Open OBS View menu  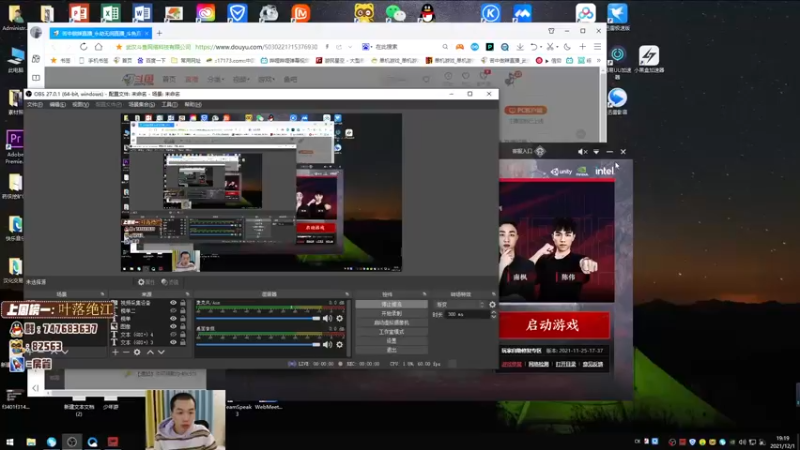click(80, 105)
